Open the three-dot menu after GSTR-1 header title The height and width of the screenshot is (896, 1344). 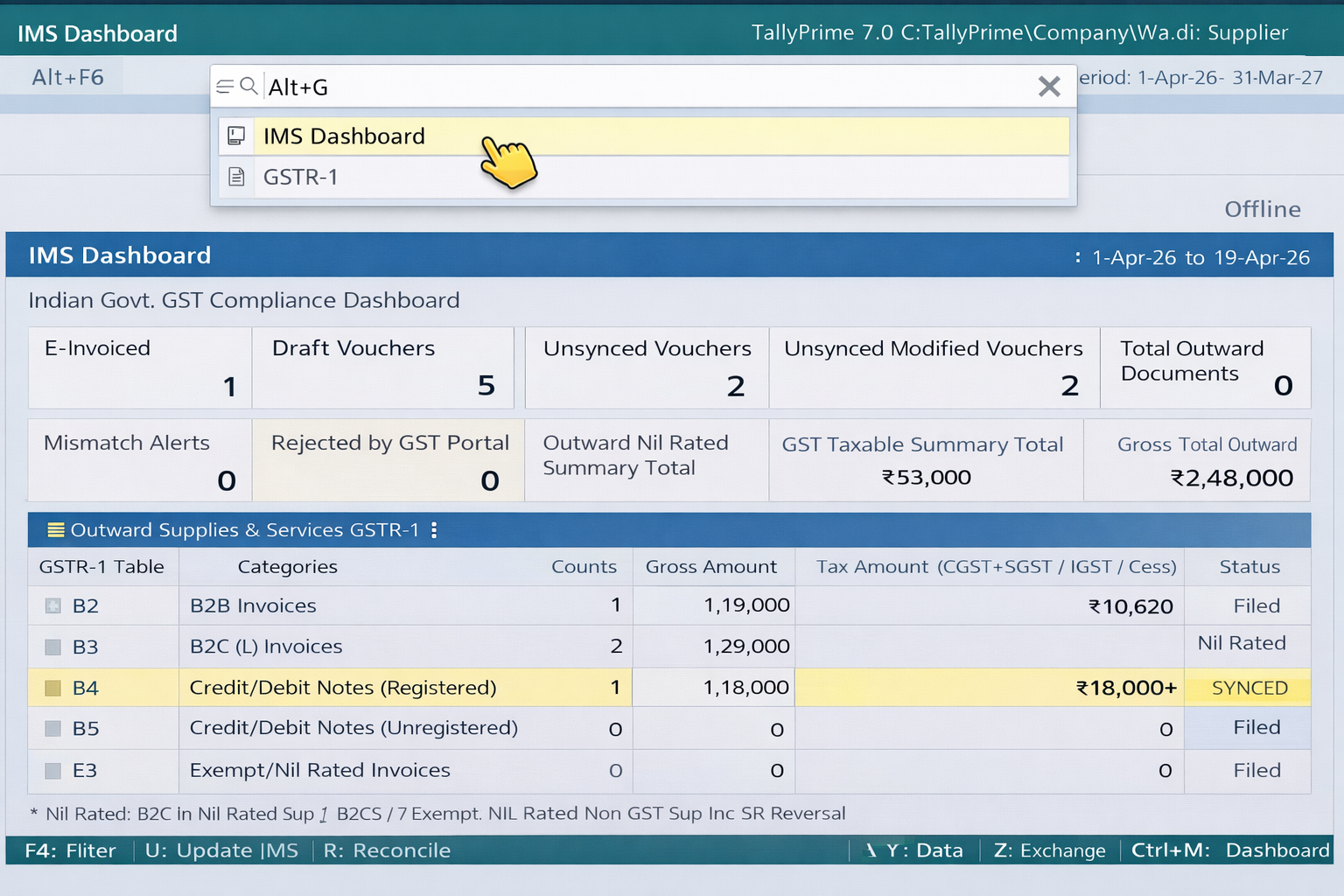click(435, 530)
